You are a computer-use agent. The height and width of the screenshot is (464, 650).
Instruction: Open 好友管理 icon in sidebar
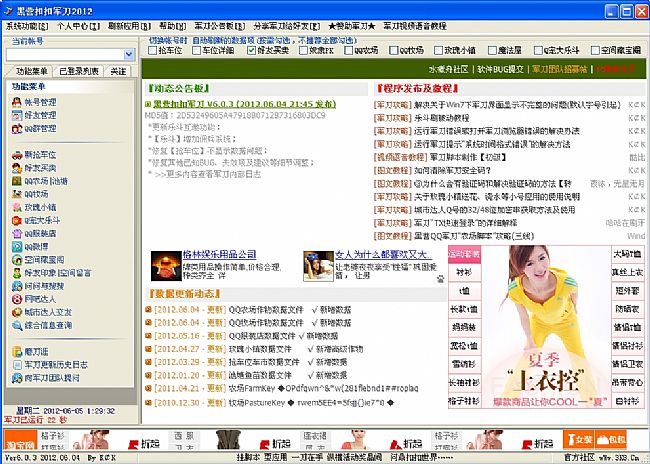(x=17, y=115)
